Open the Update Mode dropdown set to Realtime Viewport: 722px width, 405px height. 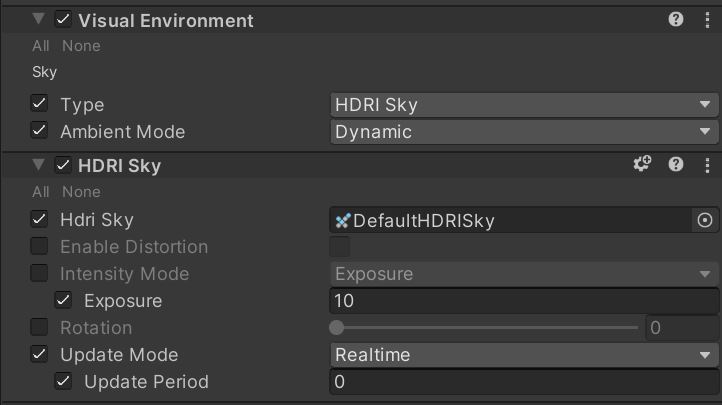[524, 354]
